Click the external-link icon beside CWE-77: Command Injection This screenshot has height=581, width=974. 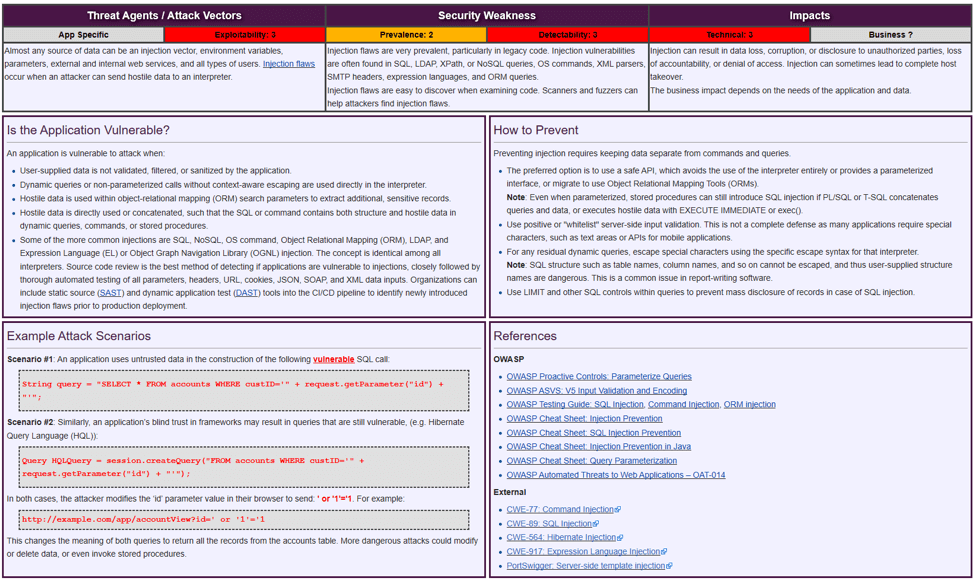pos(617,510)
